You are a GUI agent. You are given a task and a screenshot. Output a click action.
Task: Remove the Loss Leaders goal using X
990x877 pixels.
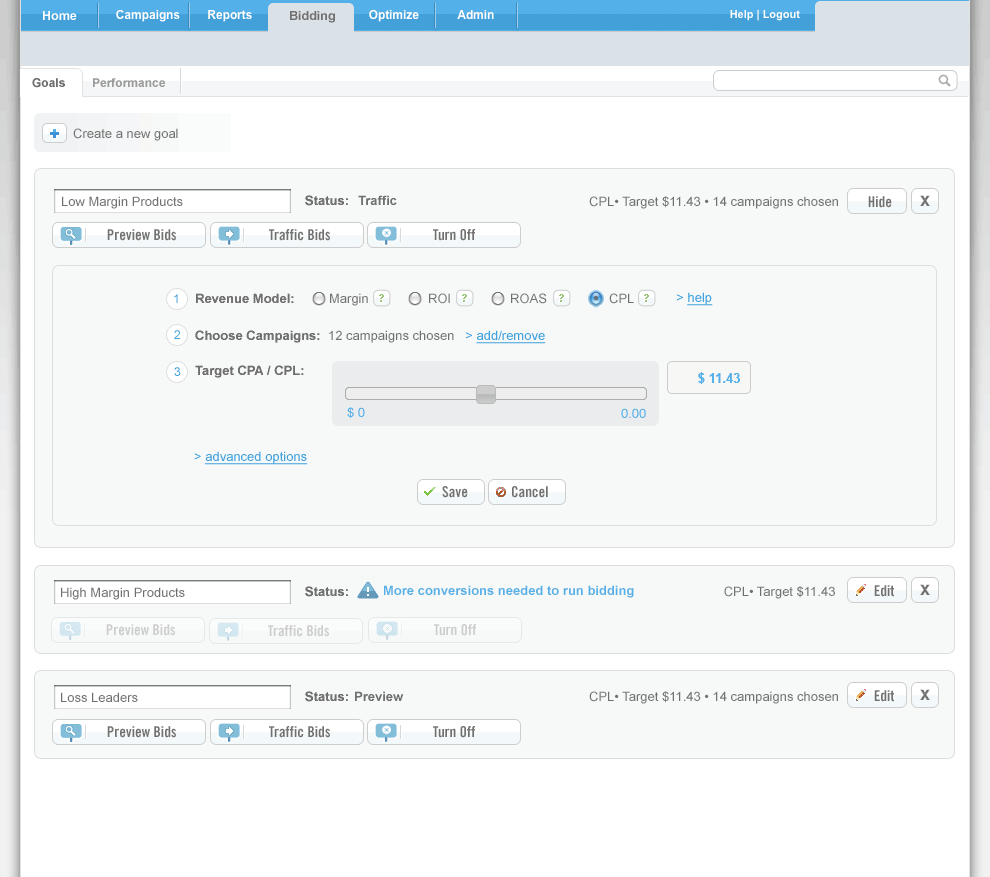(x=924, y=696)
